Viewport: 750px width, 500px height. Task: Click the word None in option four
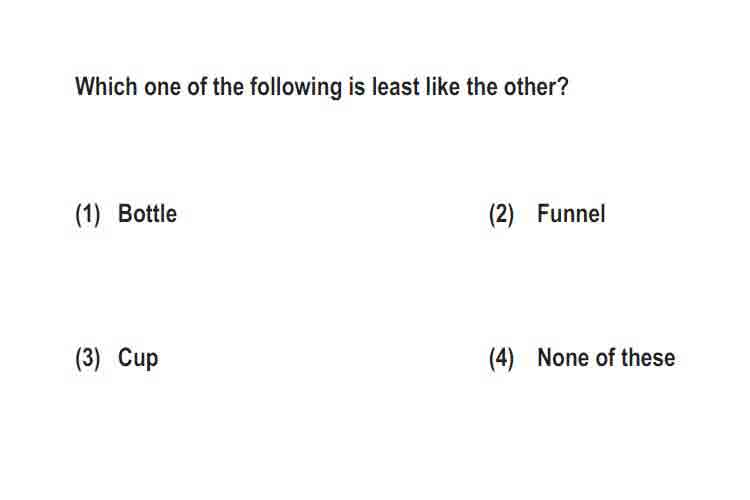[x=563, y=358]
